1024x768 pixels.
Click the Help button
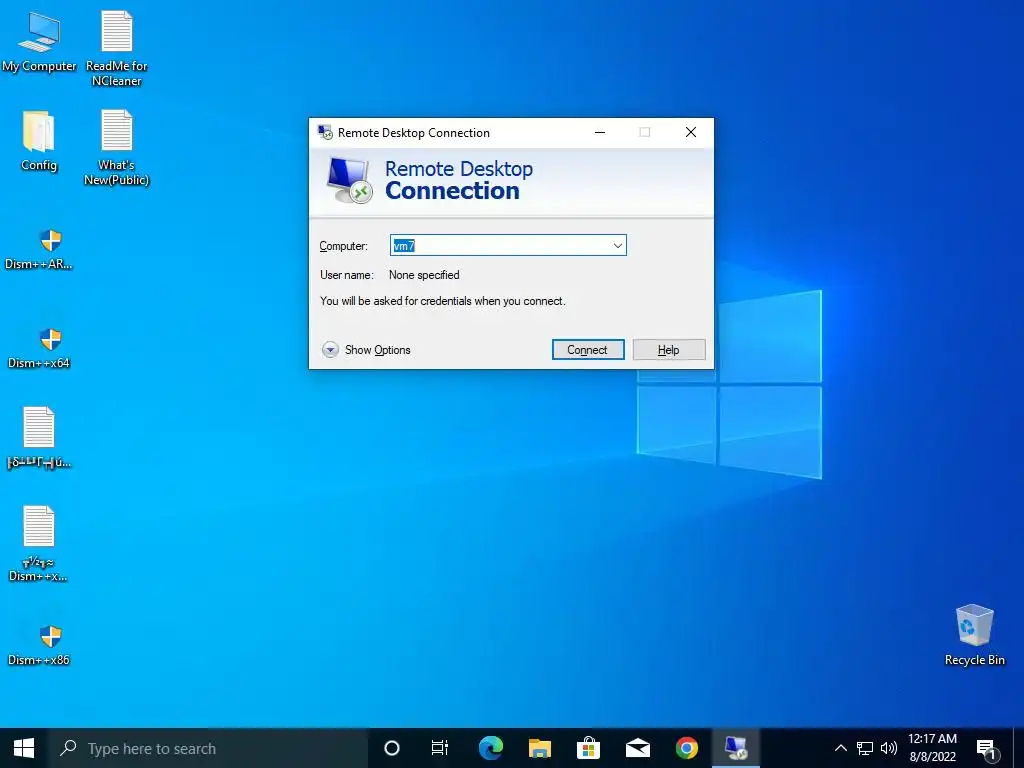[x=669, y=349]
